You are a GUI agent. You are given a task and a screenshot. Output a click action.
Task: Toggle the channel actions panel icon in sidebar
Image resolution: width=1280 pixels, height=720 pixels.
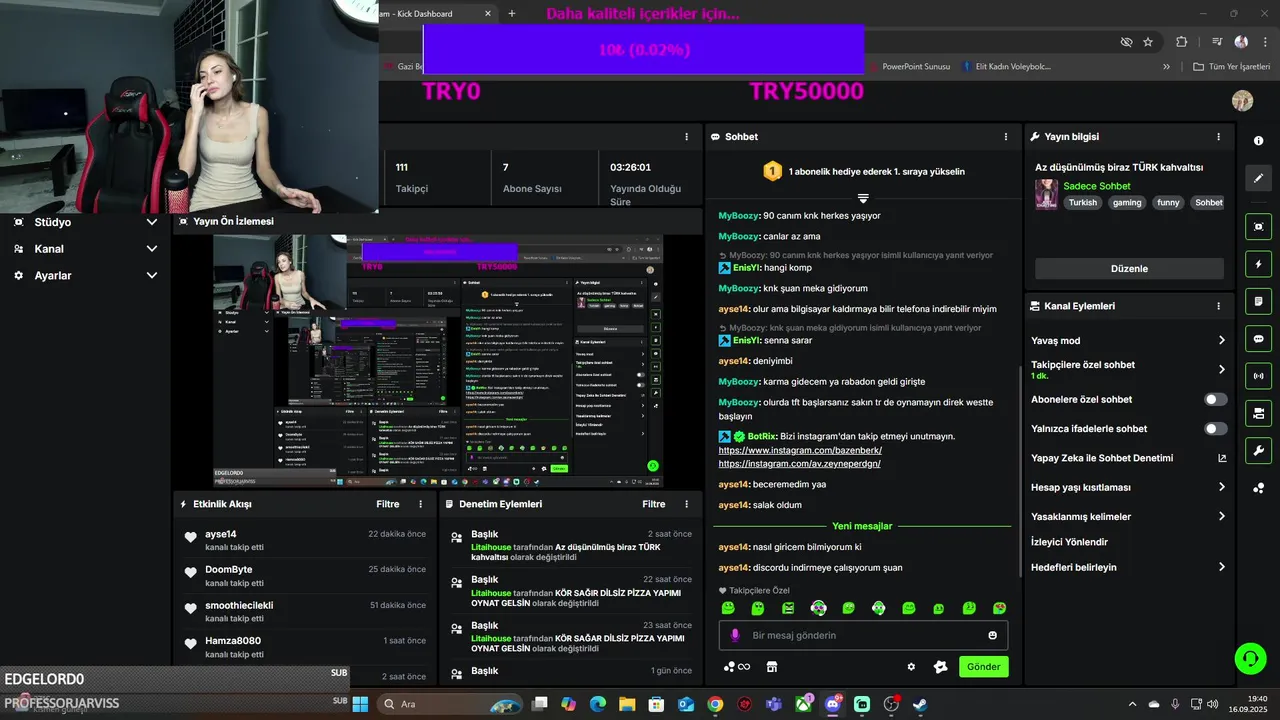[x=1258, y=413]
